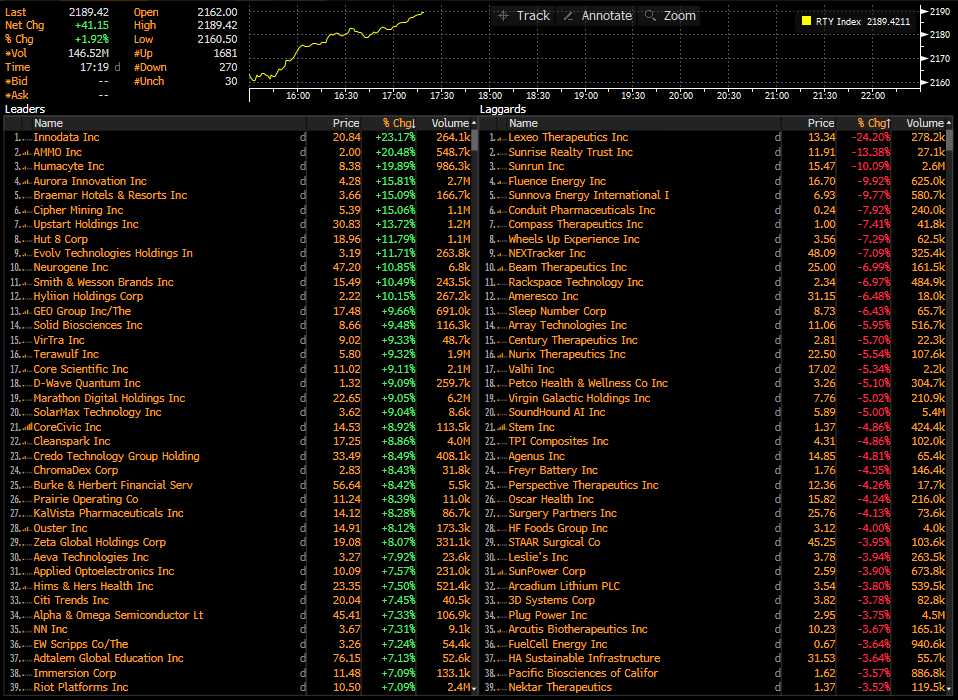Click the Laggards Price column header

(821, 123)
